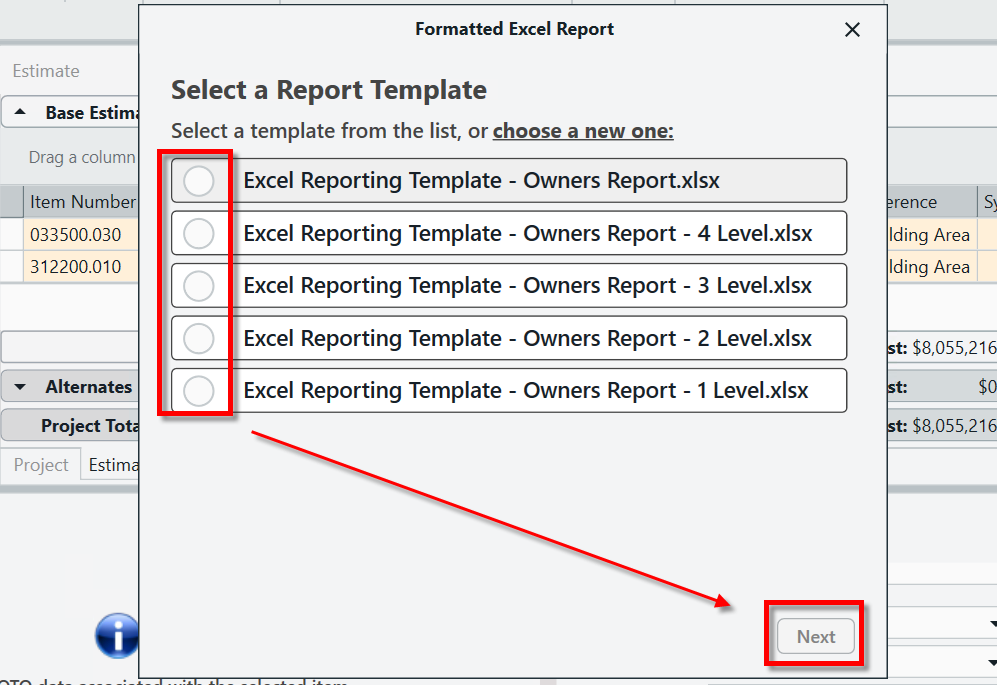The image size is (997, 685).
Task: Click the Estimate label in the top left
Action: [x=46, y=71]
